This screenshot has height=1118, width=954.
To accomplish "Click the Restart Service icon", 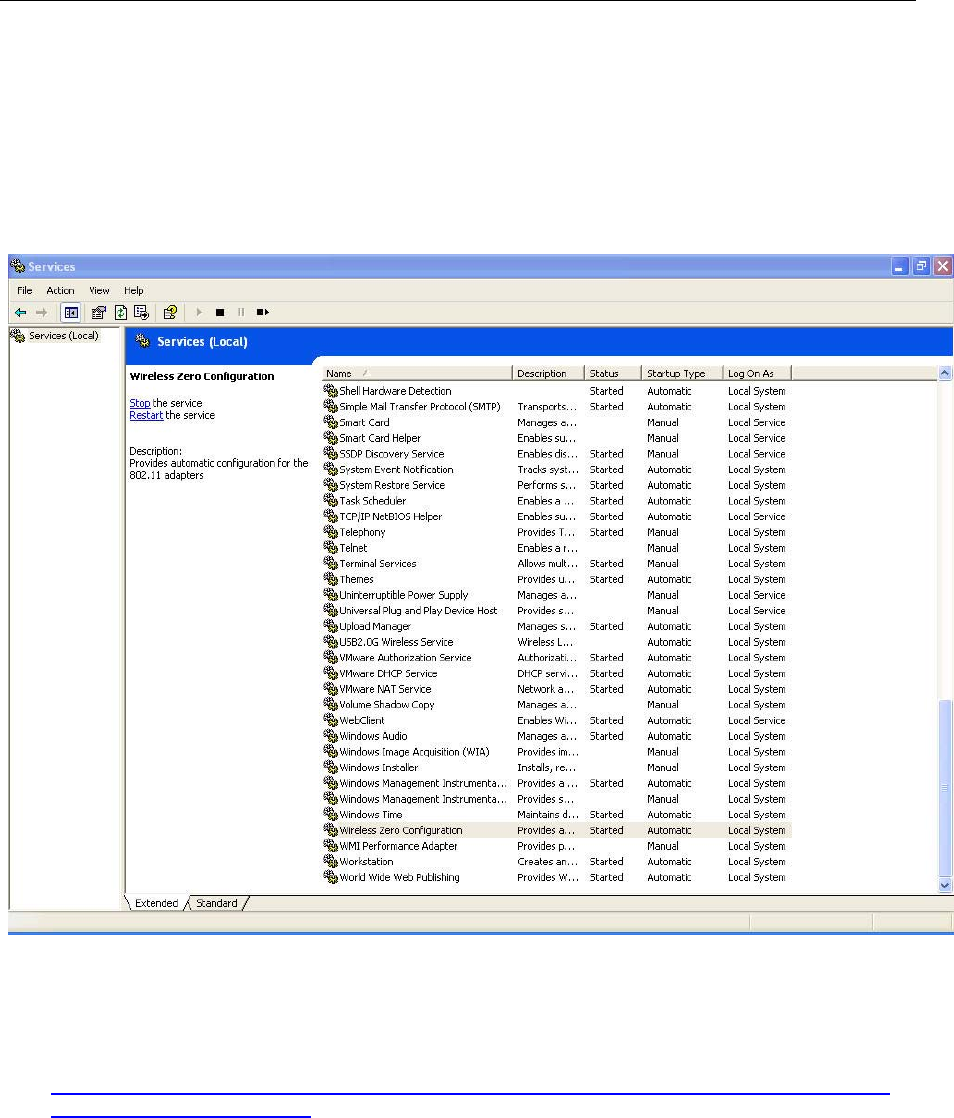I will tap(263, 312).
